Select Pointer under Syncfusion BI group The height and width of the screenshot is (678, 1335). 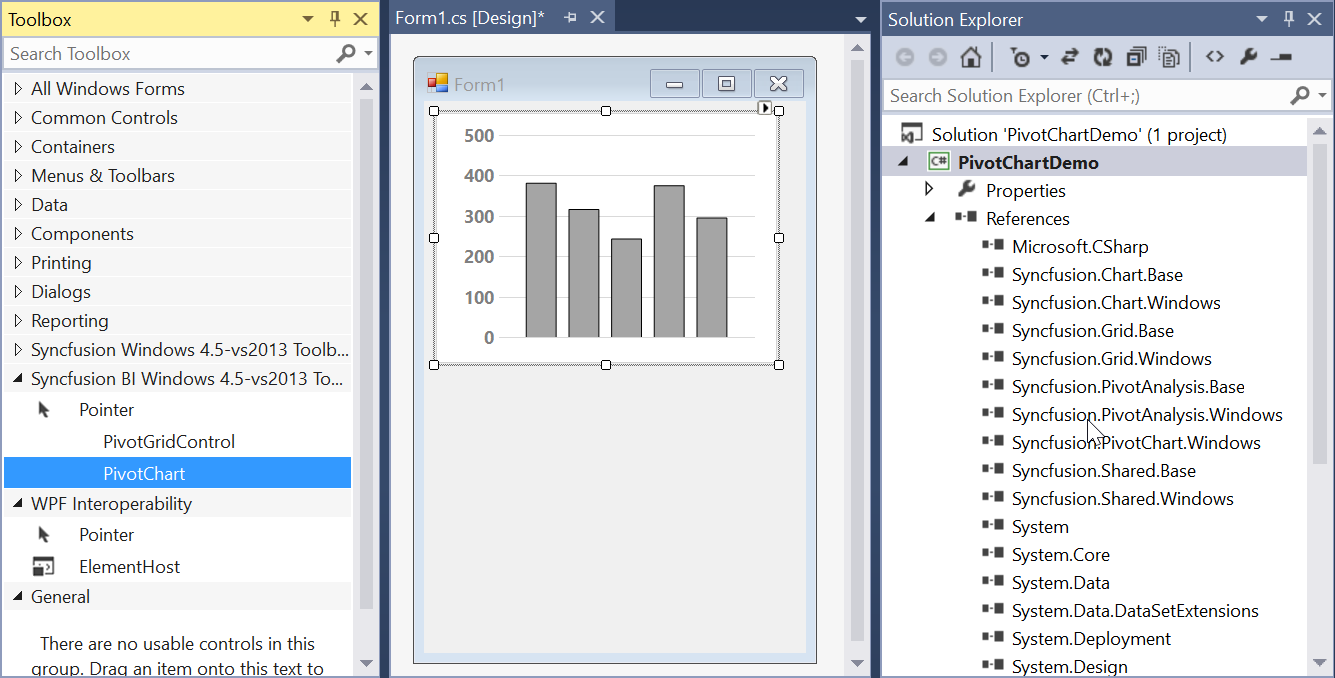pyautogui.click(x=178, y=410)
